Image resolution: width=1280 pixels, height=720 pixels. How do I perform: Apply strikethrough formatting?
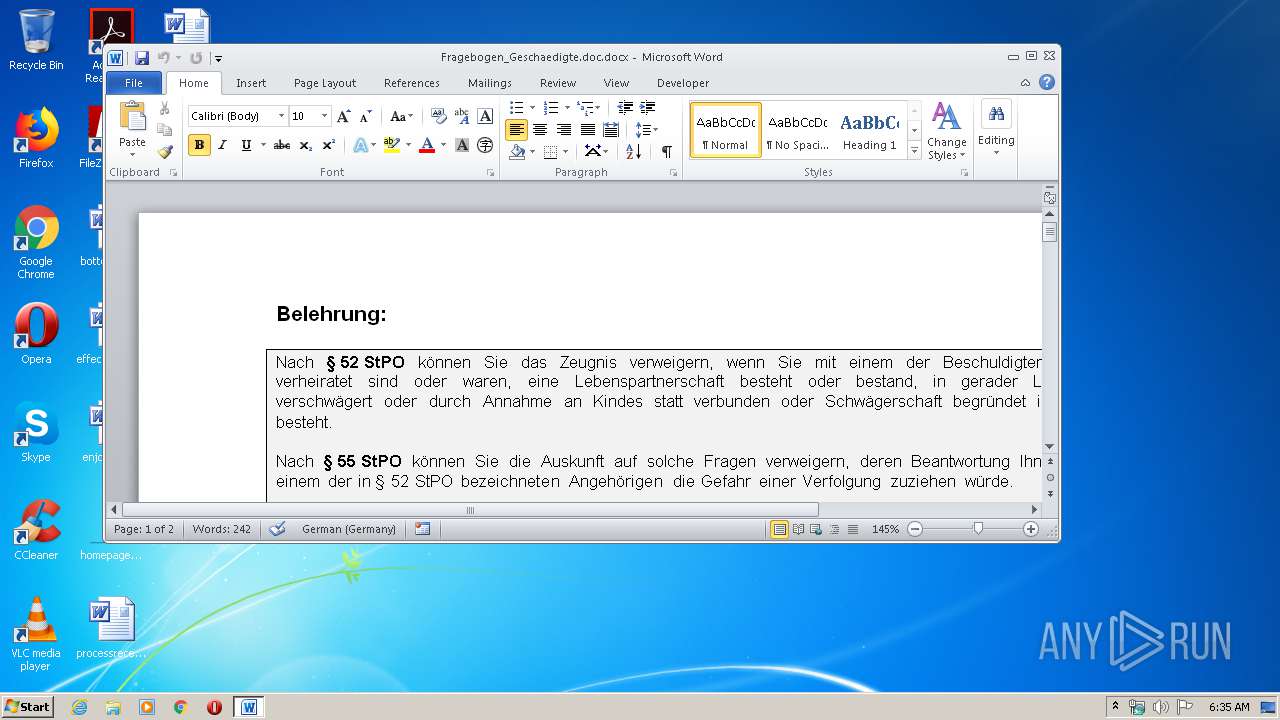tap(282, 145)
